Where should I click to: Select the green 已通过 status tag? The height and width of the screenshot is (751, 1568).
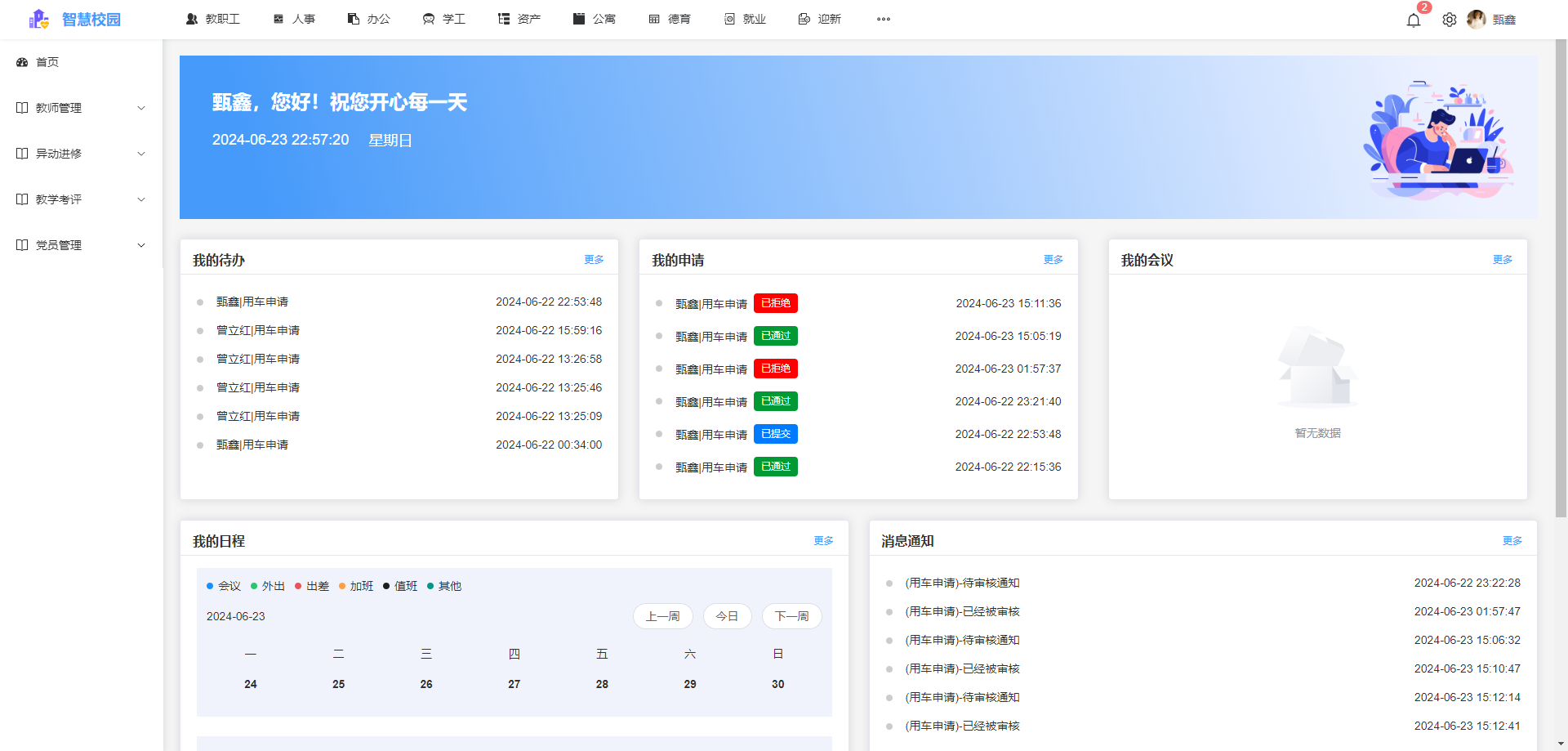pos(774,335)
